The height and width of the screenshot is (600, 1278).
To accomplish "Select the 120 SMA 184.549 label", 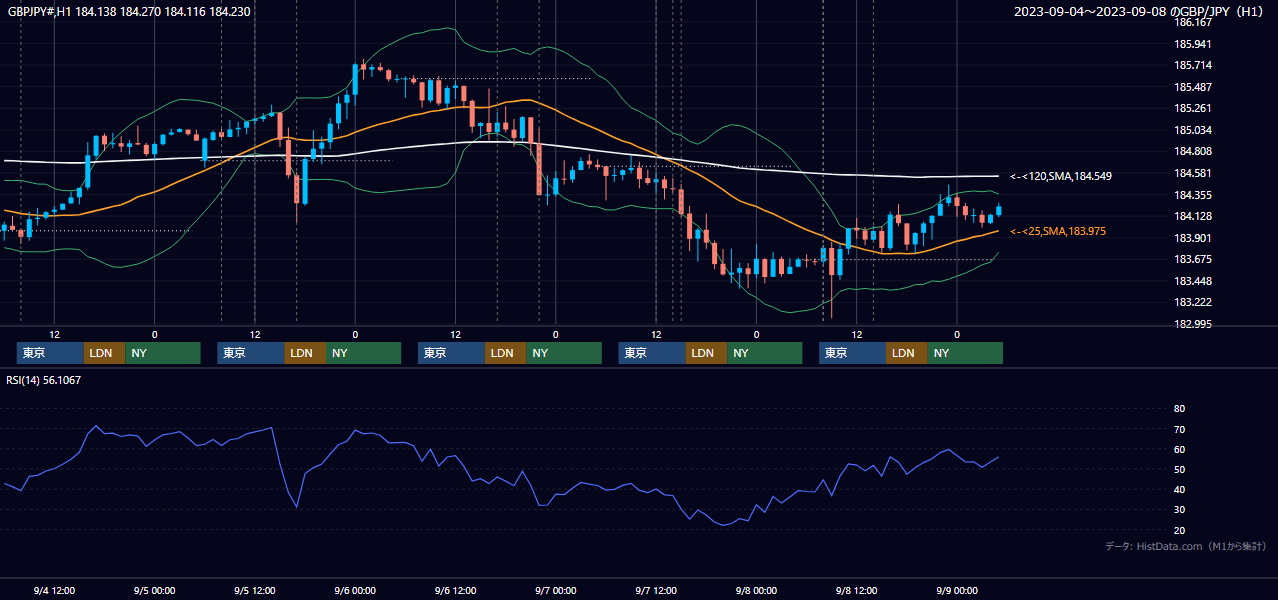I will pos(1061,176).
